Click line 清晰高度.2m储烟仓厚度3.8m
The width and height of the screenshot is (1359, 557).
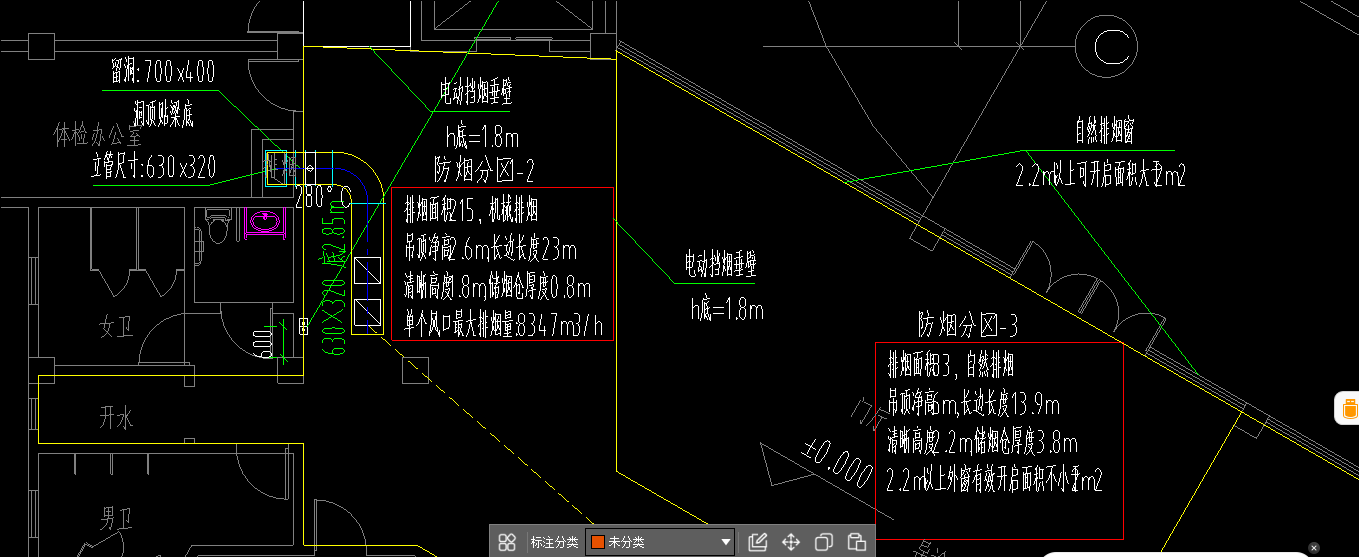coord(982,441)
